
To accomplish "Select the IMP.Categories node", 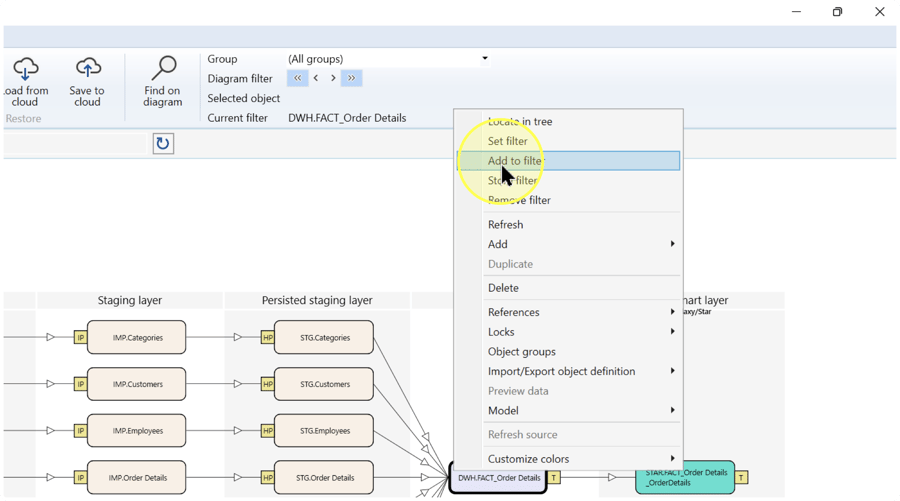I will tap(137, 337).
